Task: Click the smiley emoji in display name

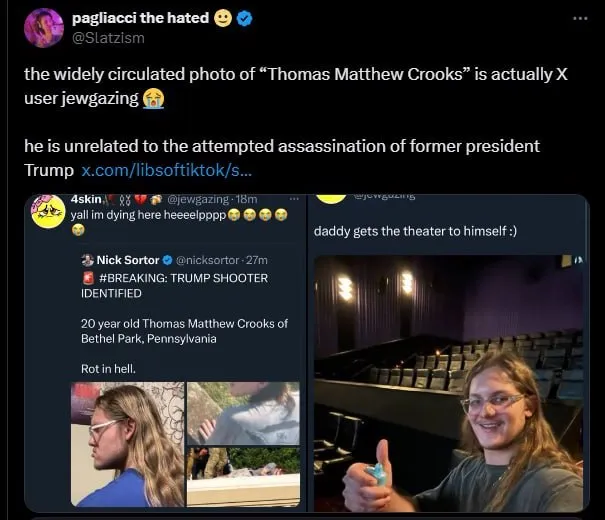Action: tap(224, 18)
